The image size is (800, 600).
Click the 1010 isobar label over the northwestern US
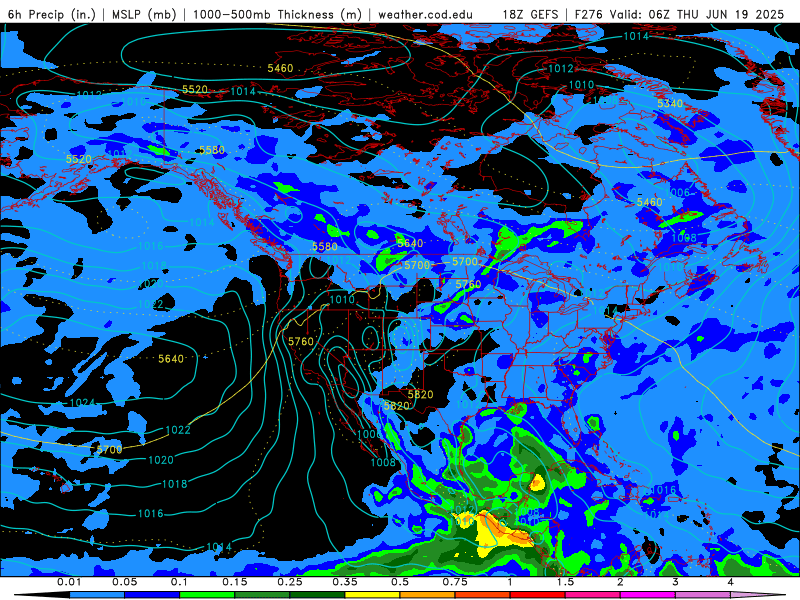click(342, 299)
